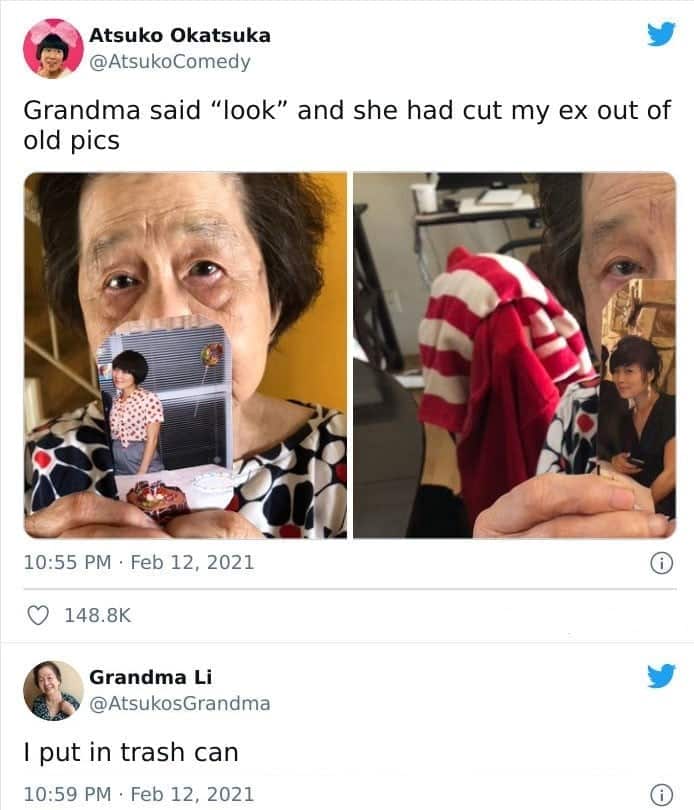Open the info icon beside the 10:59 PM timestamp
The height and width of the screenshot is (810, 694).
[661, 795]
